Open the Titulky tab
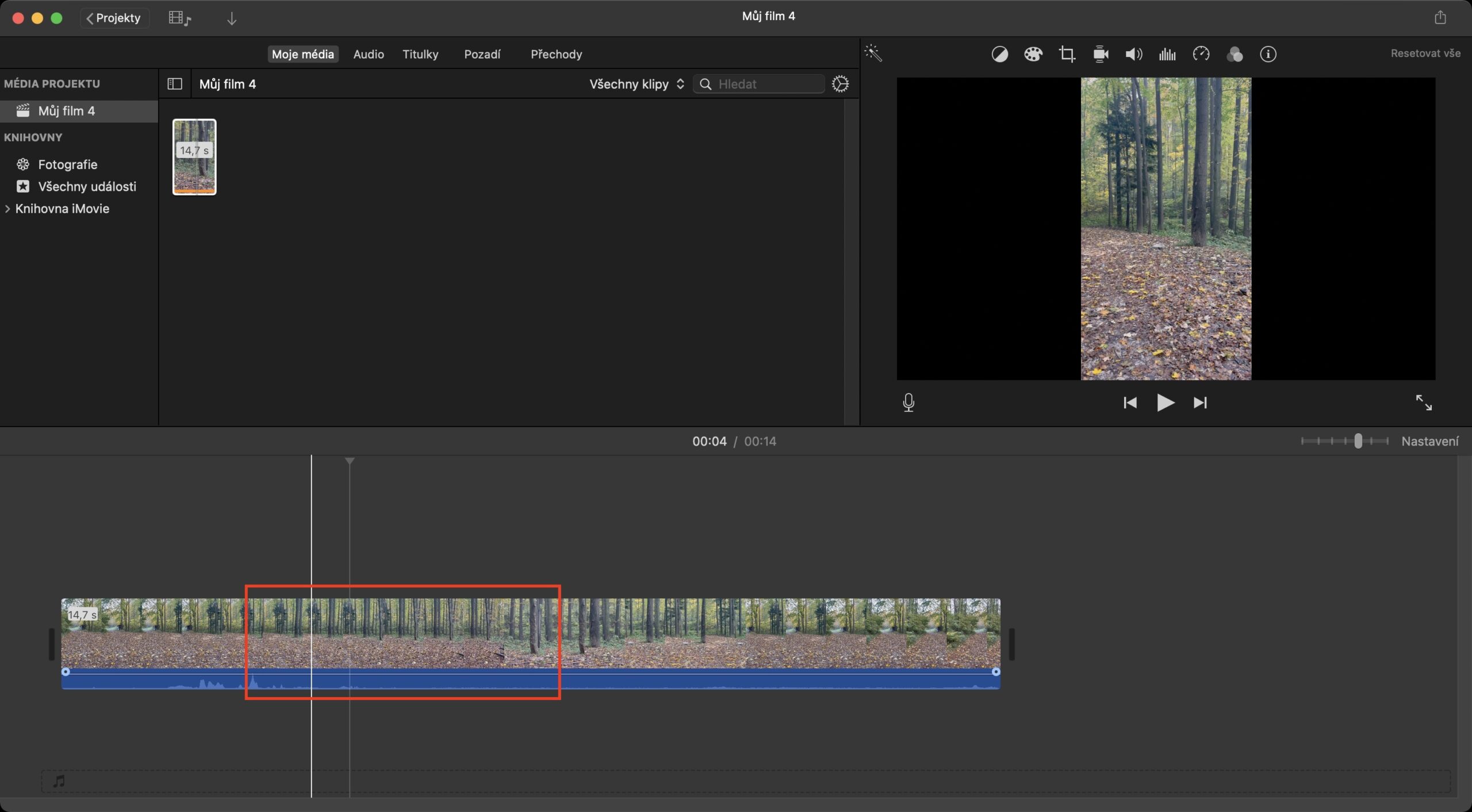This screenshot has width=1472, height=812. (x=420, y=54)
